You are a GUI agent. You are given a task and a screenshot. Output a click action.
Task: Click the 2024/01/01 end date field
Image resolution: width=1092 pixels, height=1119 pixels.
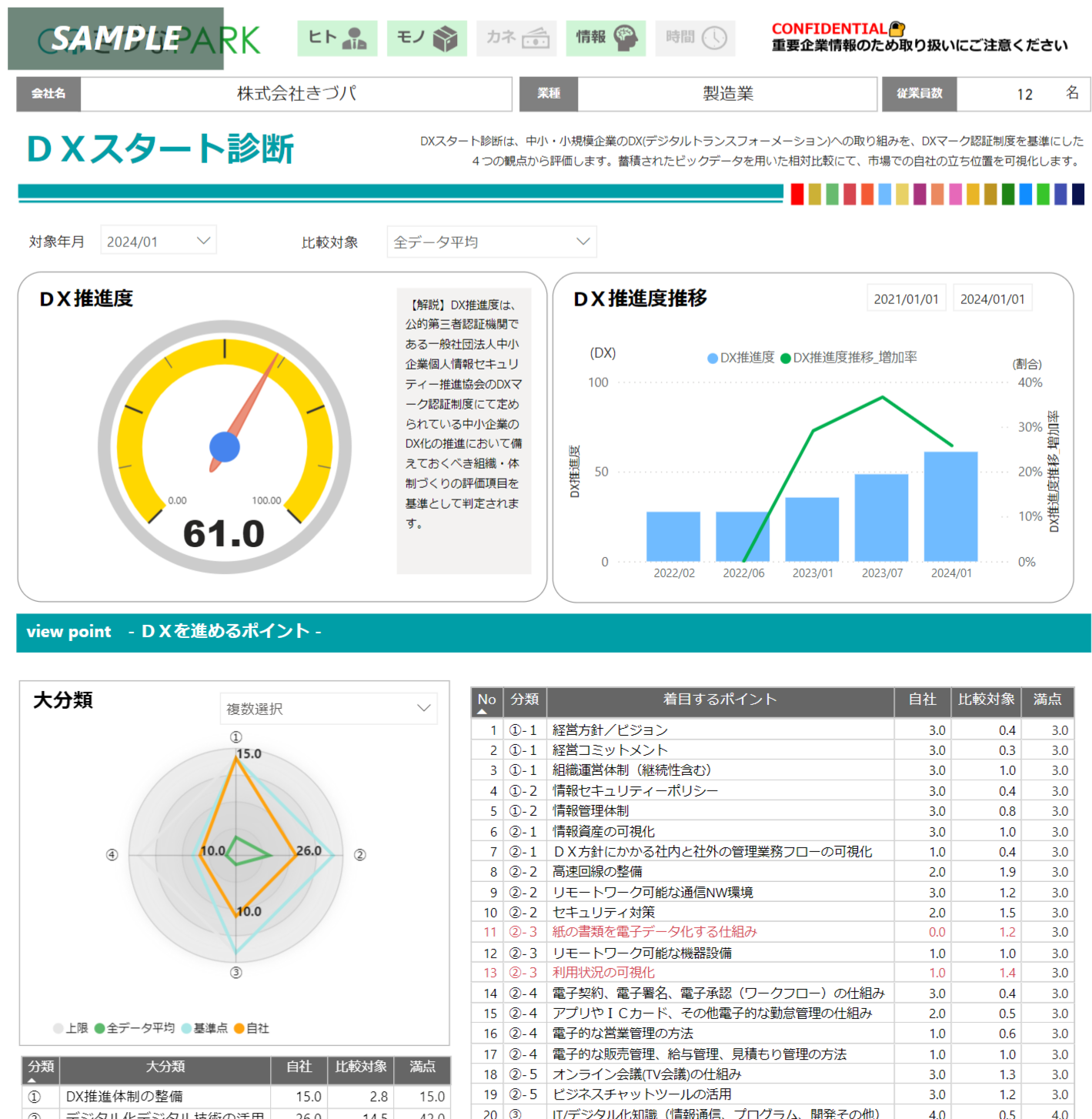pyautogui.click(x=992, y=299)
